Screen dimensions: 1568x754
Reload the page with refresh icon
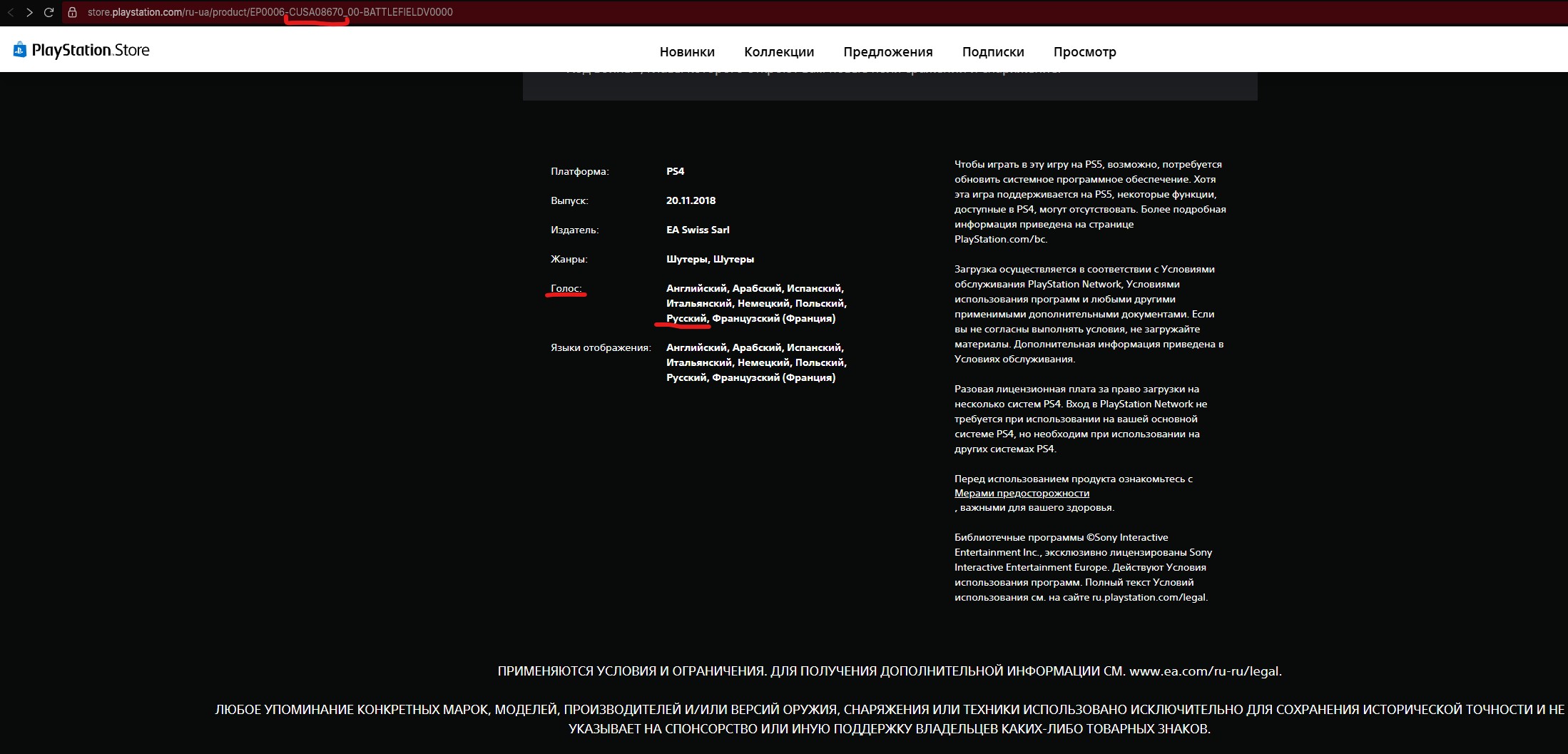coord(49,12)
